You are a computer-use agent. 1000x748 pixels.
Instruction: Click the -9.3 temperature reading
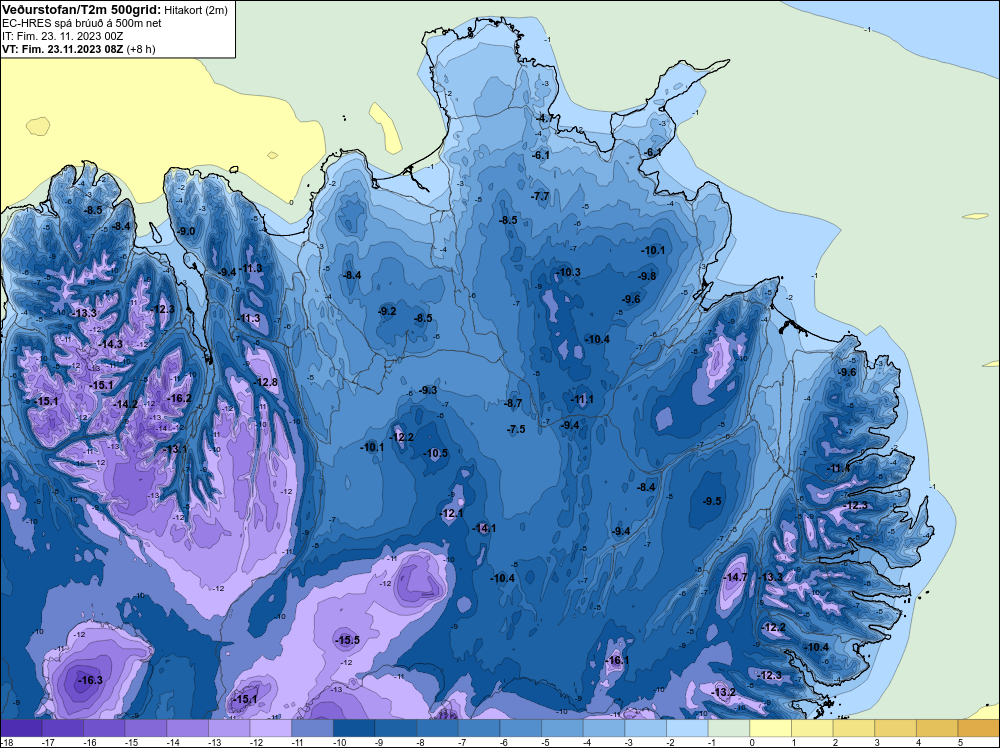point(428,390)
